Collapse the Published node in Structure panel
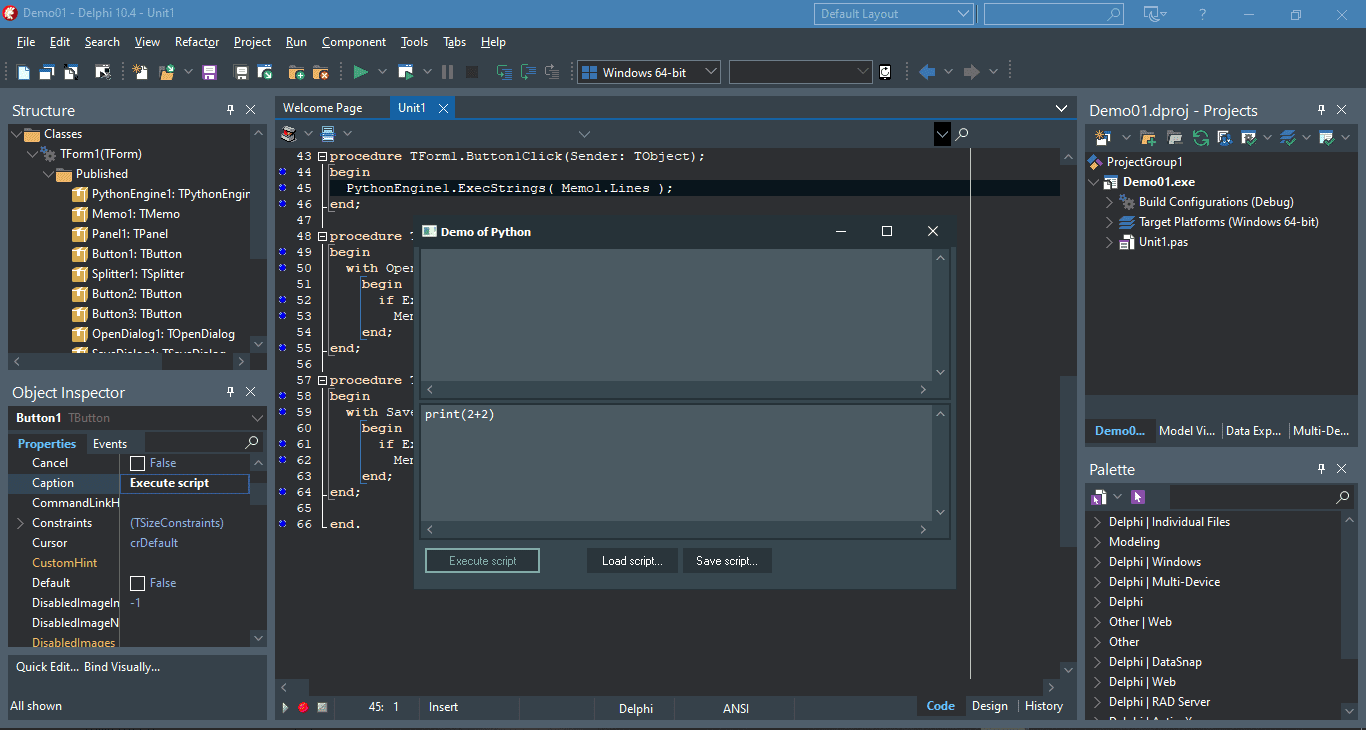The width and height of the screenshot is (1366, 730). point(48,173)
